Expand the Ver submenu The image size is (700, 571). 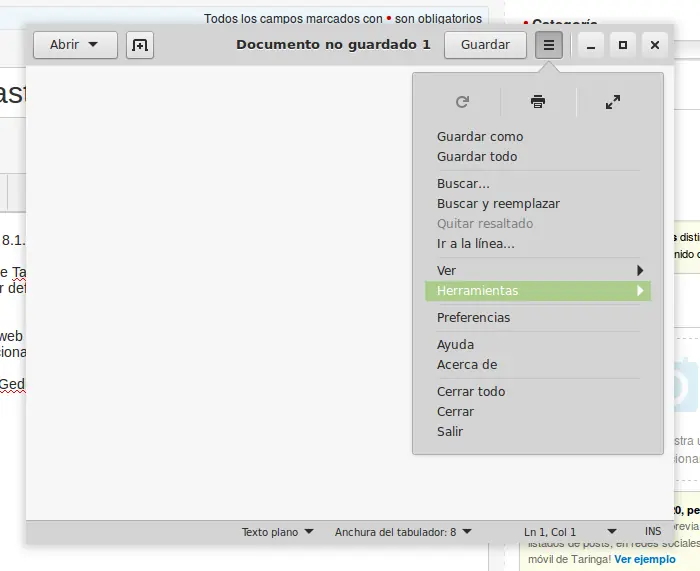538,271
